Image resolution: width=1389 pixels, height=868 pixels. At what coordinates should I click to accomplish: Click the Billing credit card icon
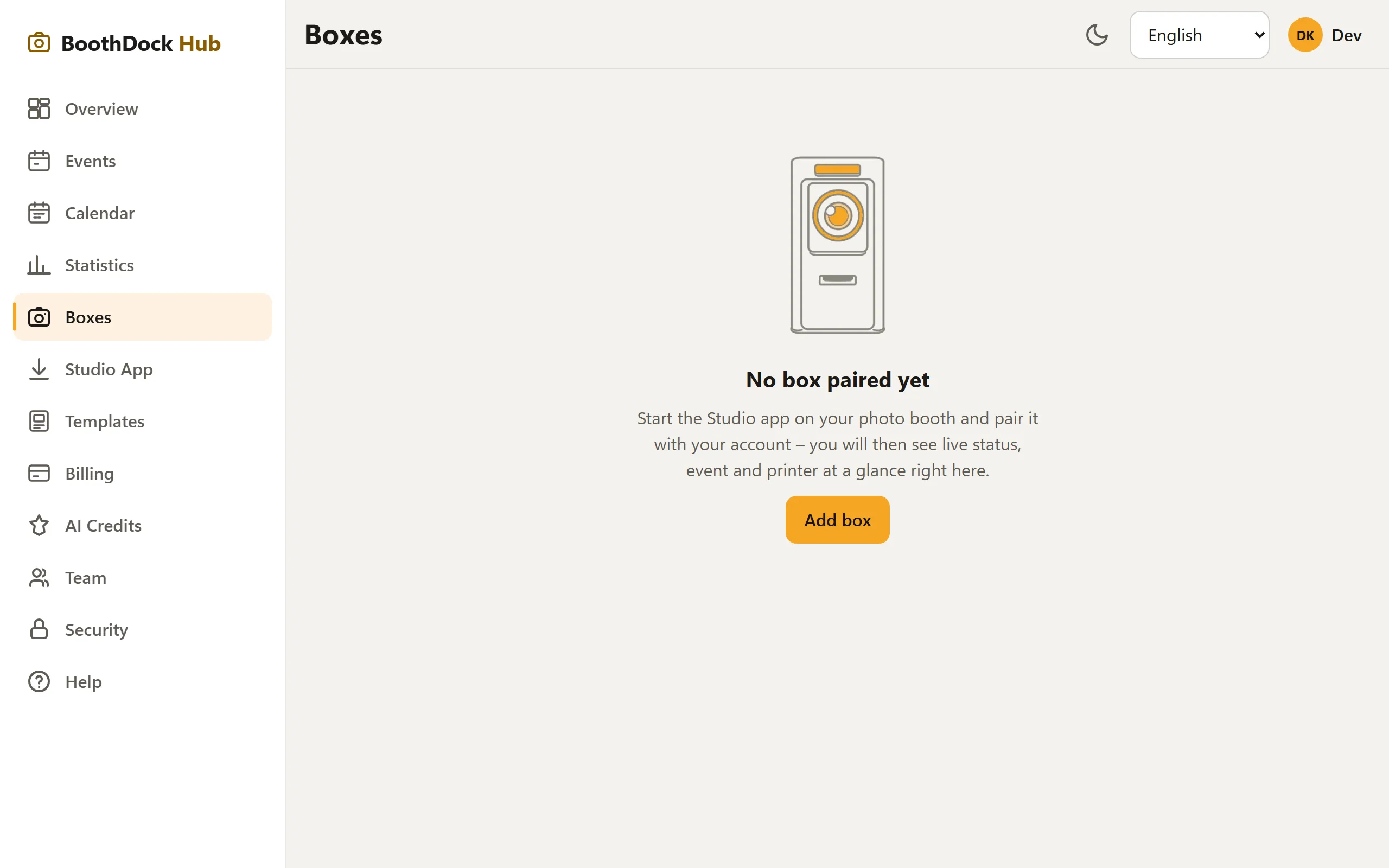(x=39, y=473)
